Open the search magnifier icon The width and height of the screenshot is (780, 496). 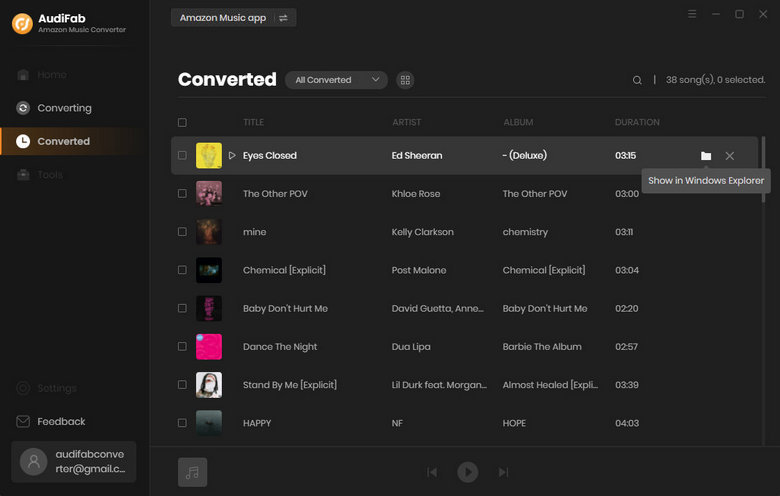coord(637,80)
